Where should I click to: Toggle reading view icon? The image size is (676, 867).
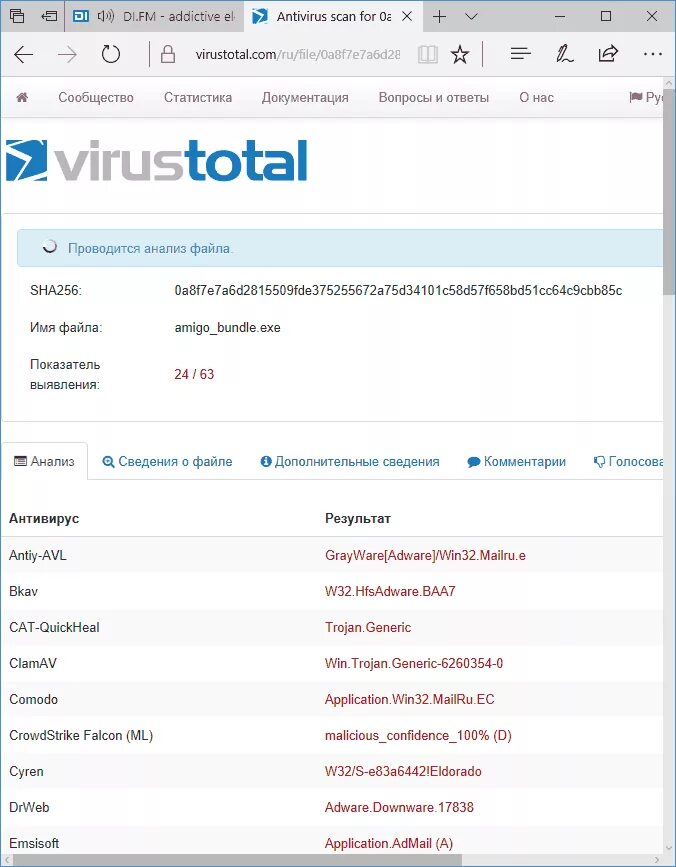click(428, 54)
